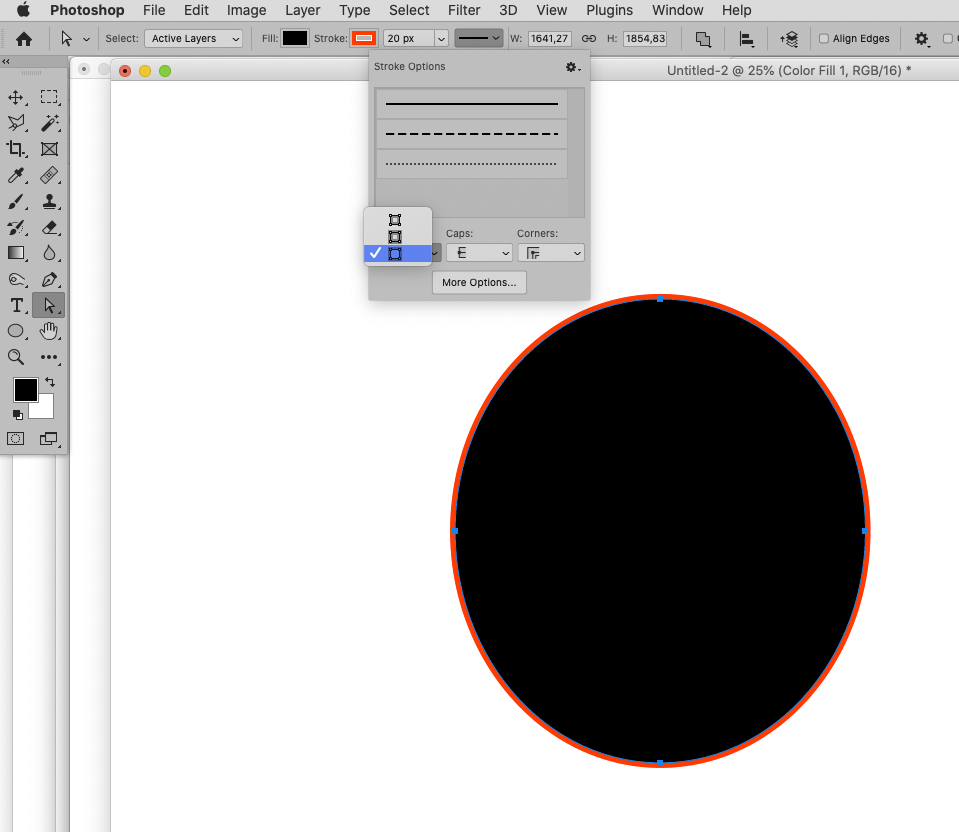This screenshot has width=959, height=832.
Task: Toggle Quick Mask mode in the toolbar
Action: (15, 438)
